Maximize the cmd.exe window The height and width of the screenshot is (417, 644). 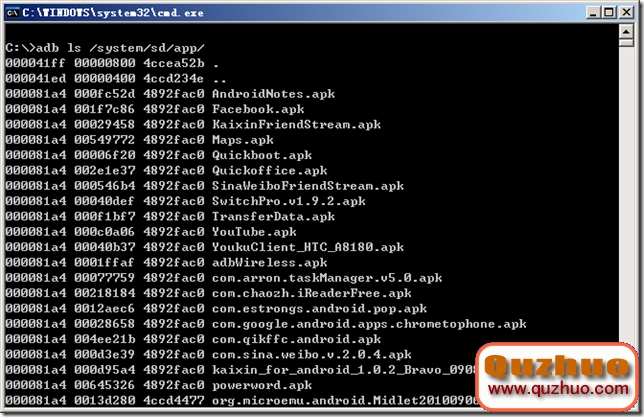(x=610, y=13)
